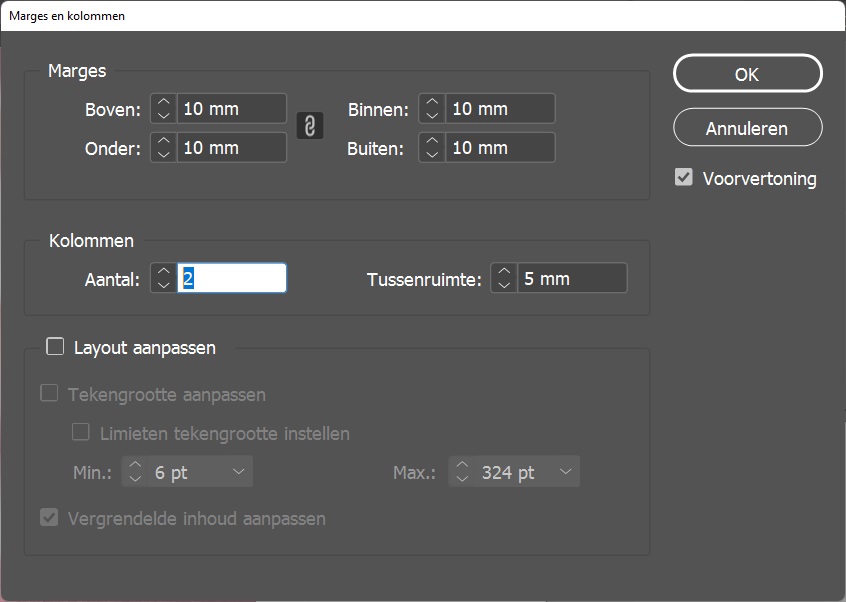Click the 'Marges en kolommen' title bar text
This screenshot has width=846, height=602.
coord(67,16)
